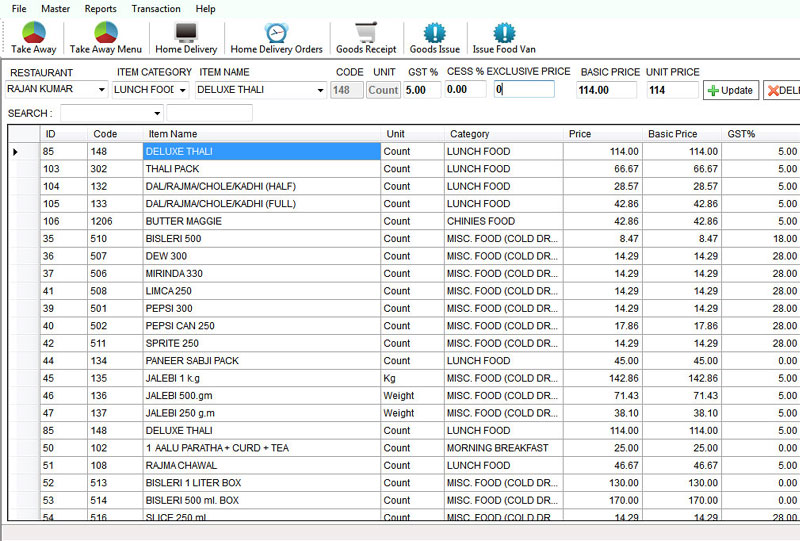Open Home Delivery Orders clock icon
This screenshot has width=800, height=541.
click(x=276, y=33)
